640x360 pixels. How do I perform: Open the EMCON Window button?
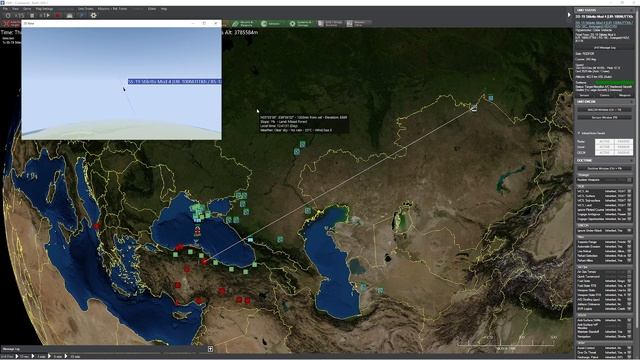click(604, 110)
